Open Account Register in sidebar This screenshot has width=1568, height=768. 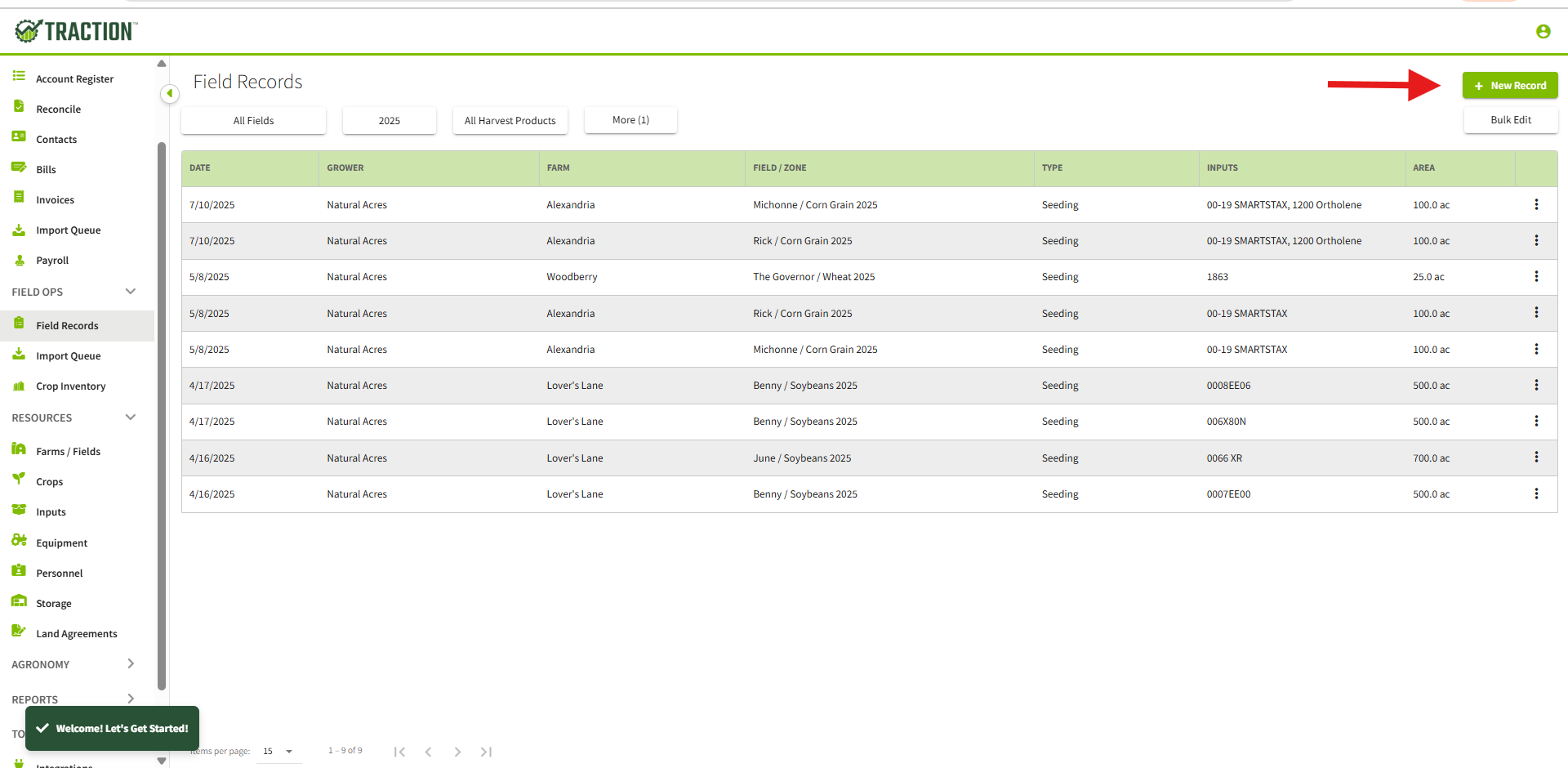pos(74,79)
